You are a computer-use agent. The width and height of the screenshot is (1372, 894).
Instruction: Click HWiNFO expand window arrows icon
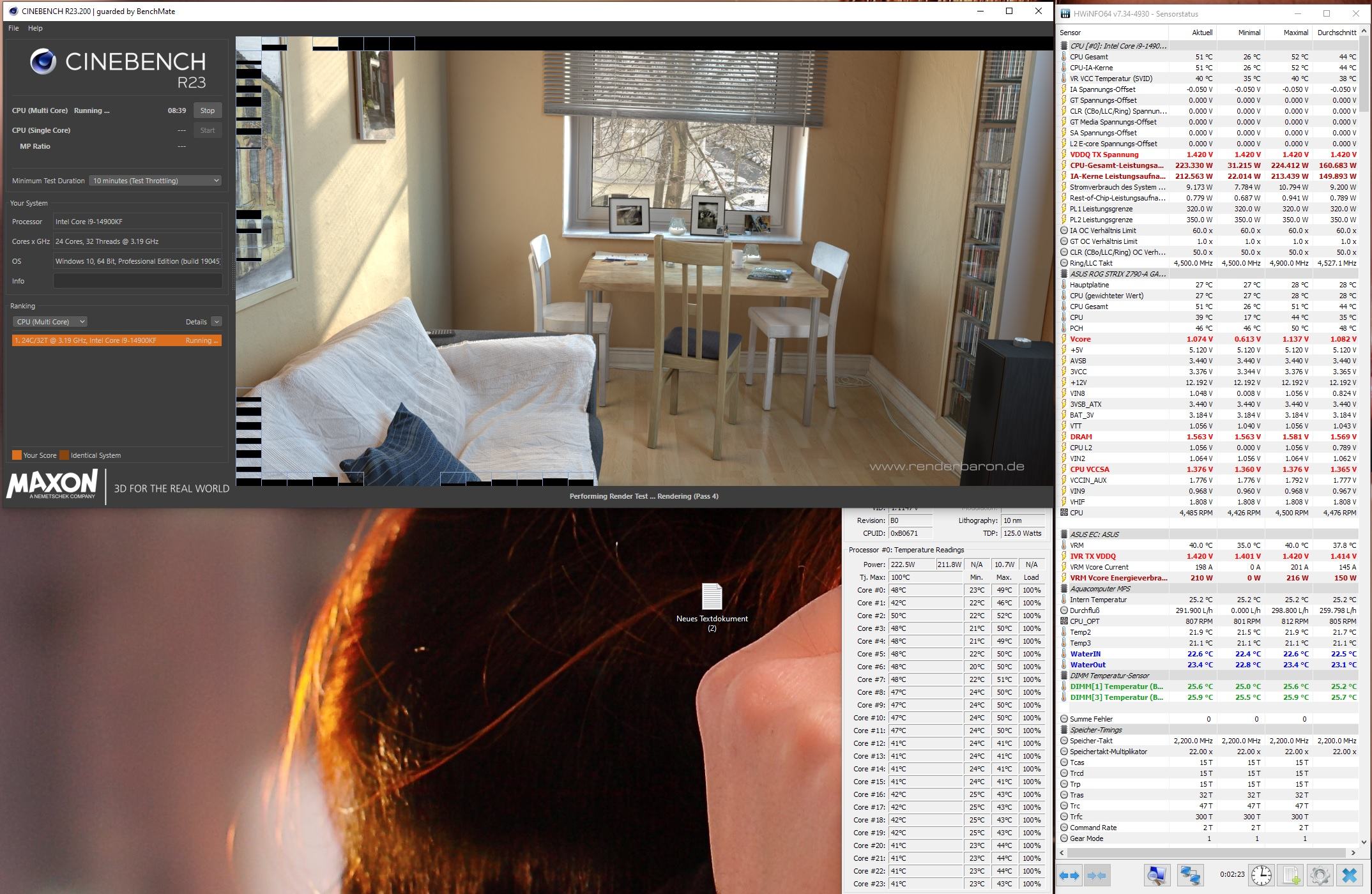click(1070, 875)
